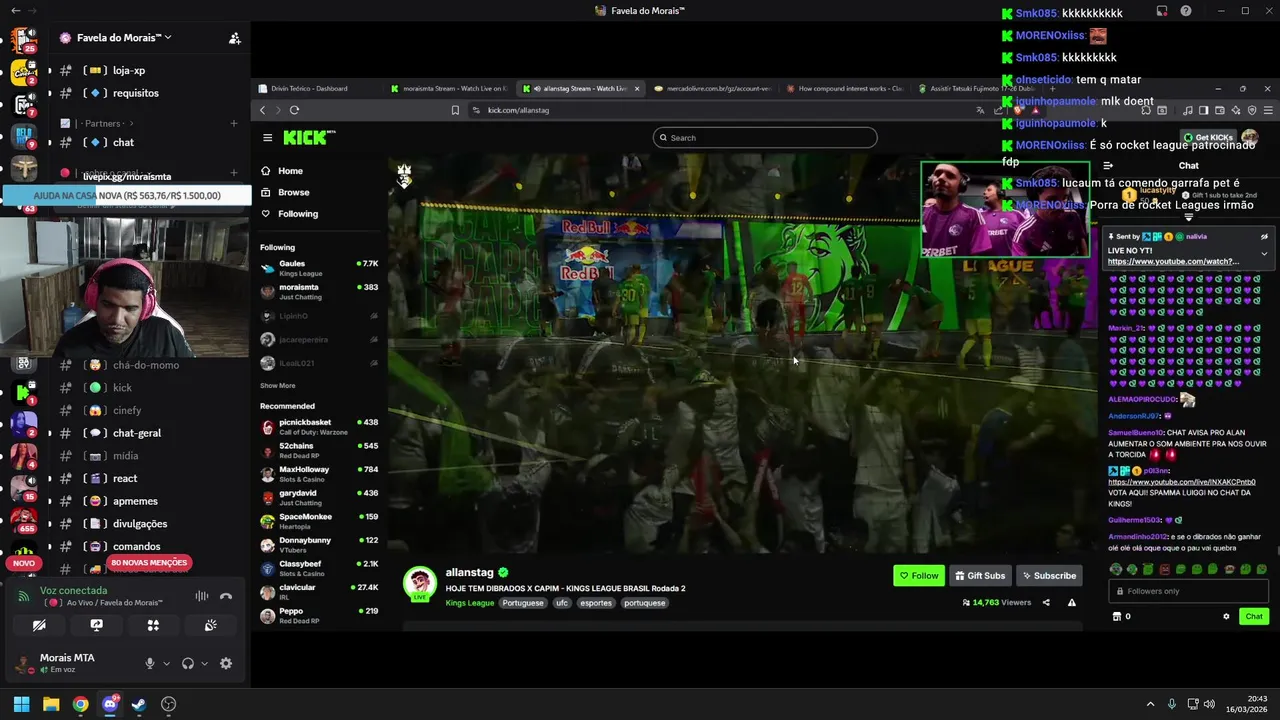Screen dimensions: 1280x720
Task: Mute the Discord microphone
Action: point(150,663)
